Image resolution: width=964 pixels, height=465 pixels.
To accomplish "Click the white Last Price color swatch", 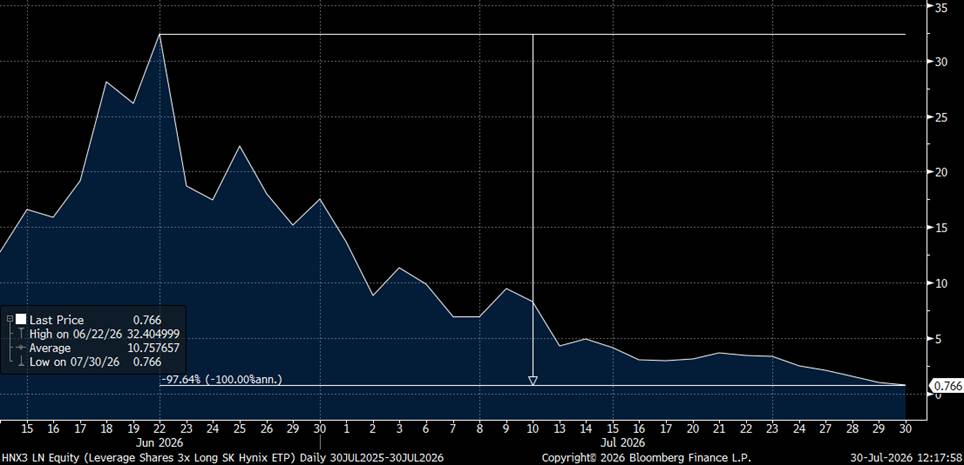I will pos(22,319).
